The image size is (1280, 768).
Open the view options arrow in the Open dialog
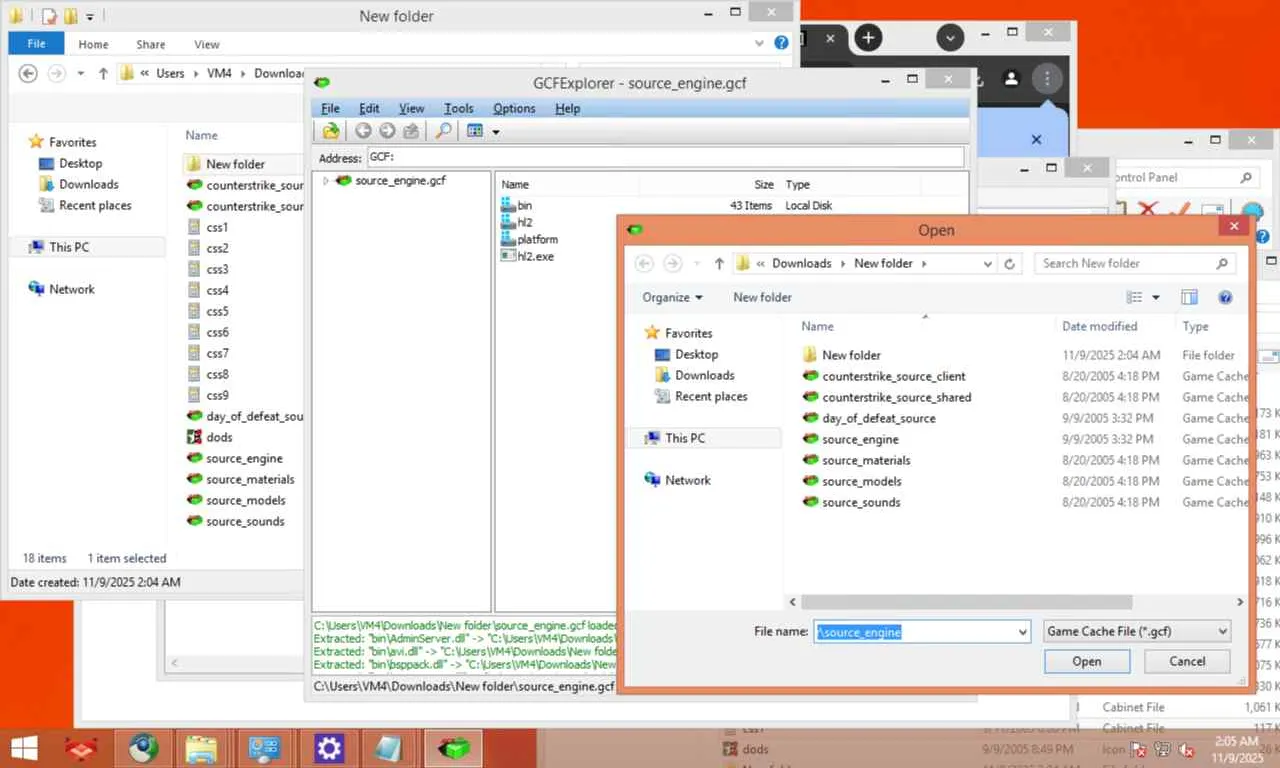tap(1156, 297)
